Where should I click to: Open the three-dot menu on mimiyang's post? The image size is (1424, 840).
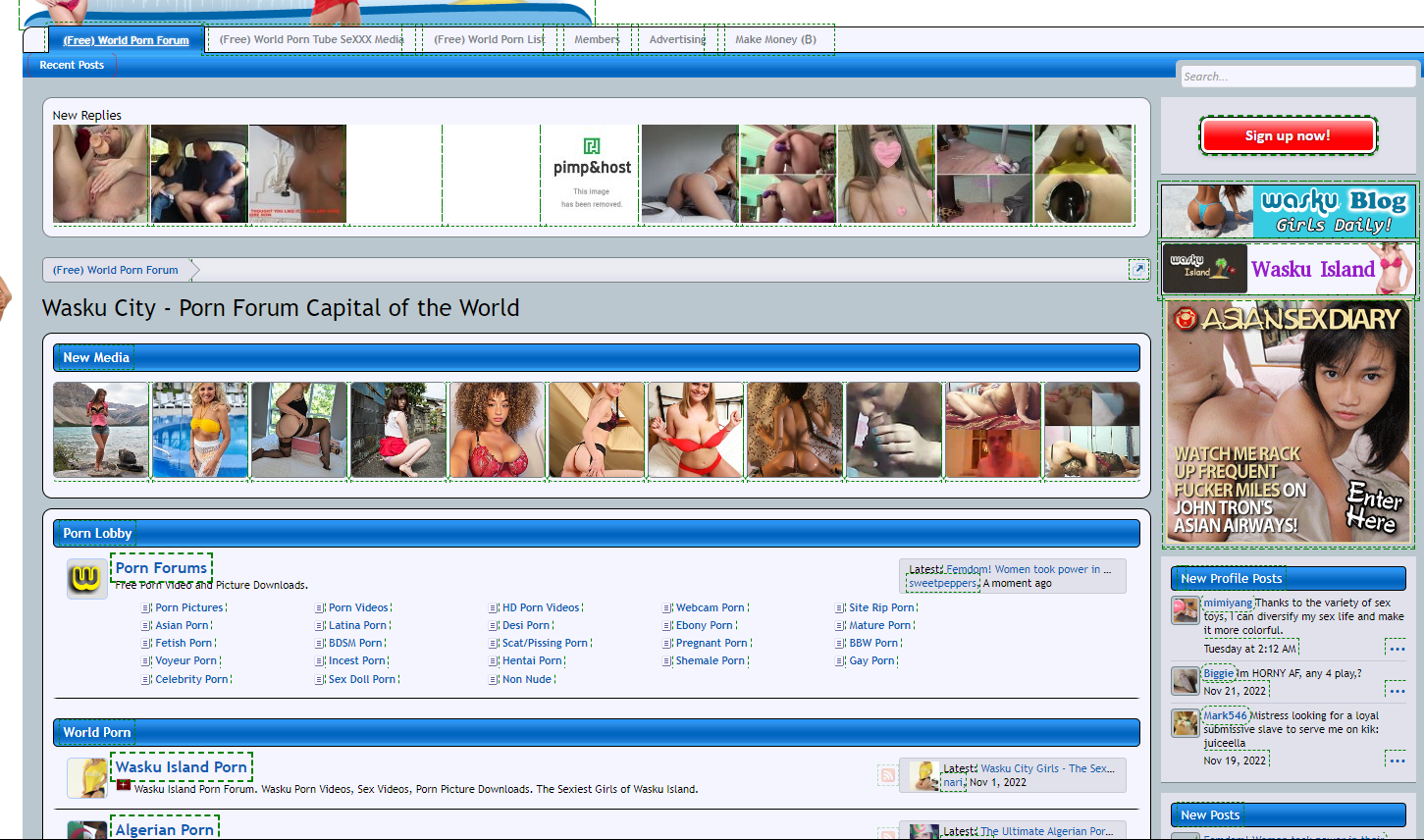[x=1397, y=649]
